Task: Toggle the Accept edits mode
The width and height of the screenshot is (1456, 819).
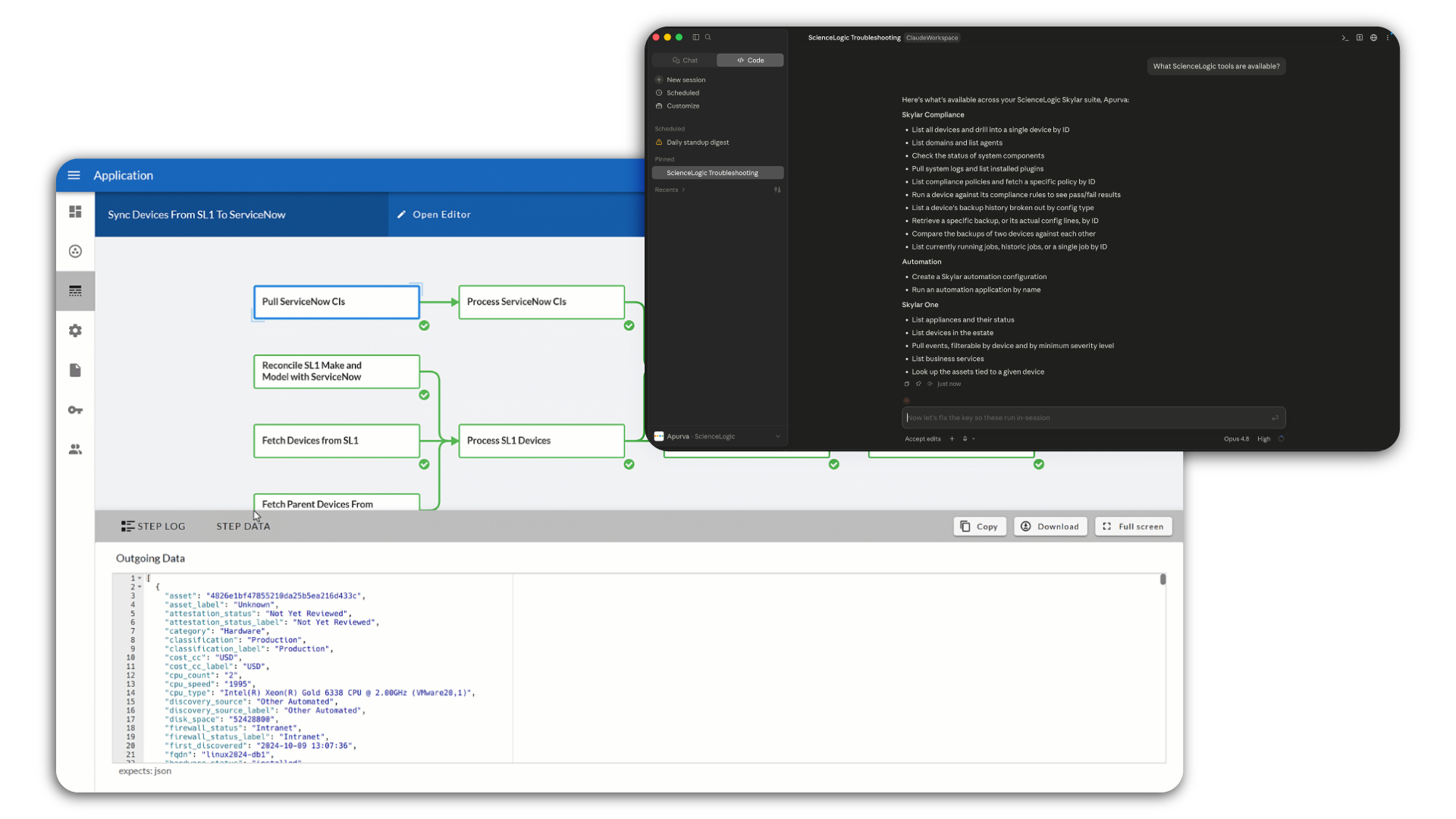Action: [x=923, y=439]
